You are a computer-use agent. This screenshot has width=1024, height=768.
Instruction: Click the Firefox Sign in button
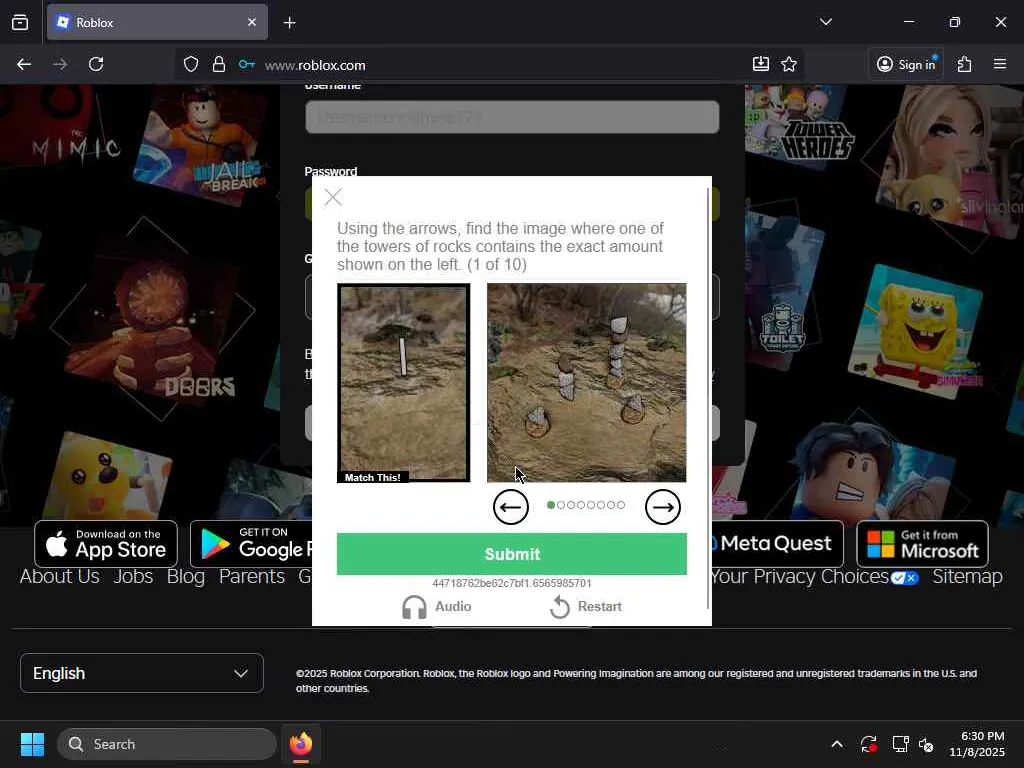(x=906, y=64)
